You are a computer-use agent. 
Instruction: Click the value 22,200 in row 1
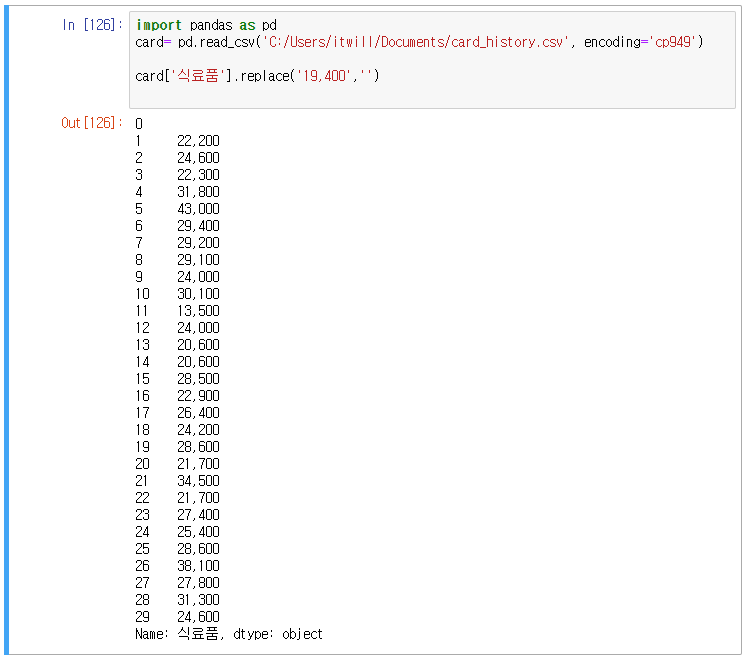click(x=198, y=141)
